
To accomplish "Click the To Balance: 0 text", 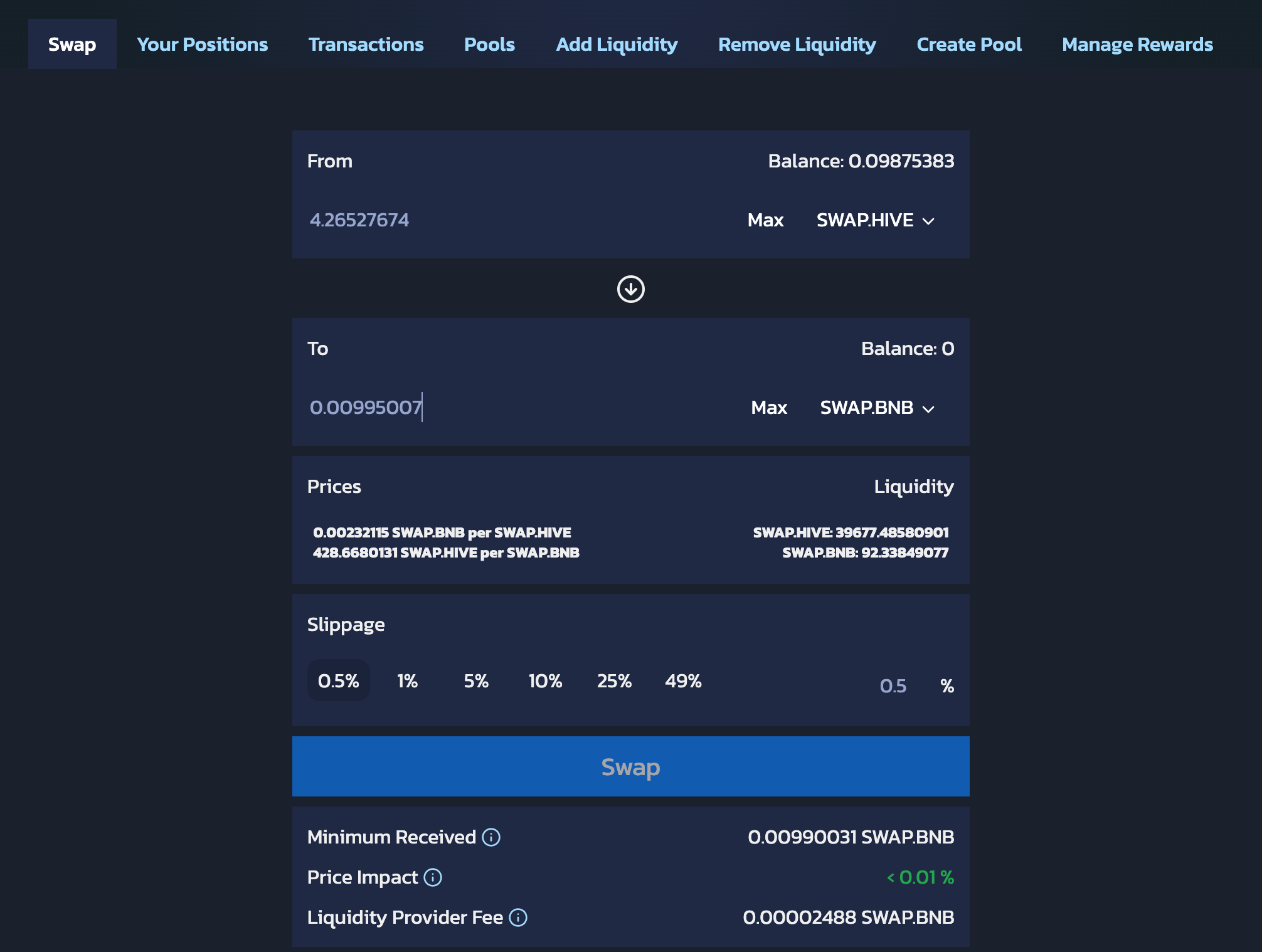I will click(907, 349).
